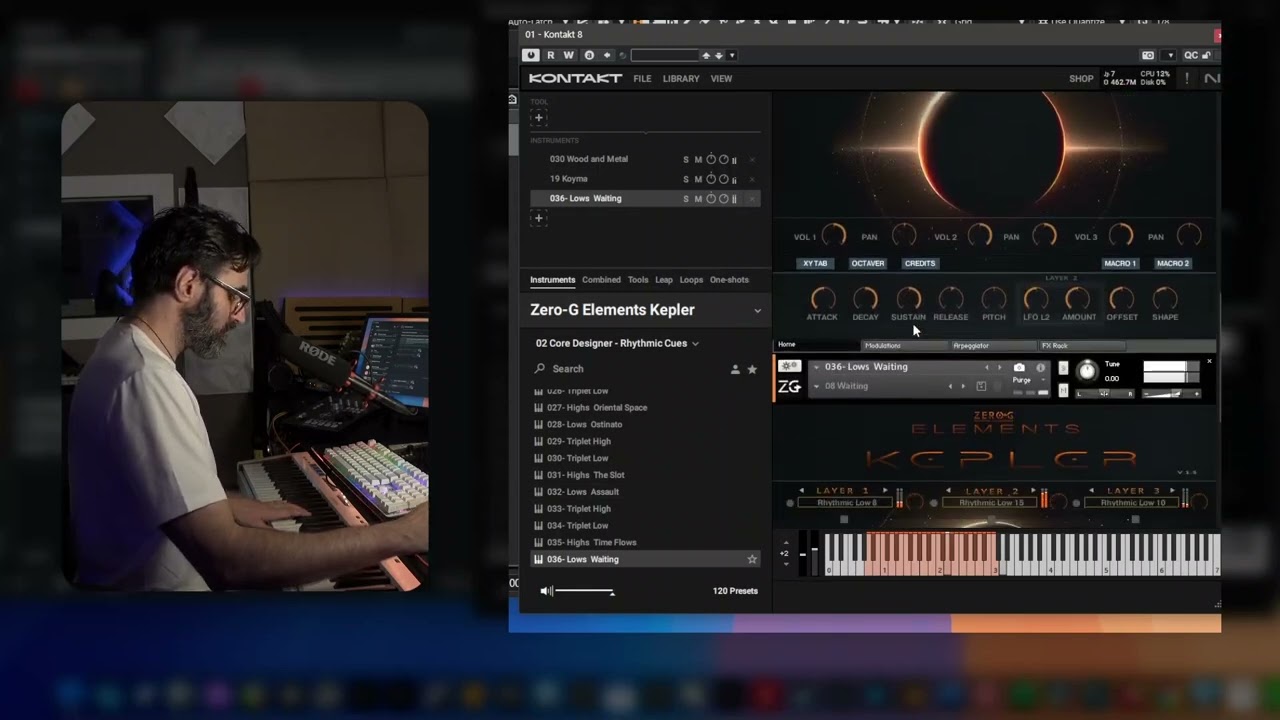The width and height of the screenshot is (1280, 720).
Task: Solo the 19 Koyma instrument
Action: click(686, 179)
